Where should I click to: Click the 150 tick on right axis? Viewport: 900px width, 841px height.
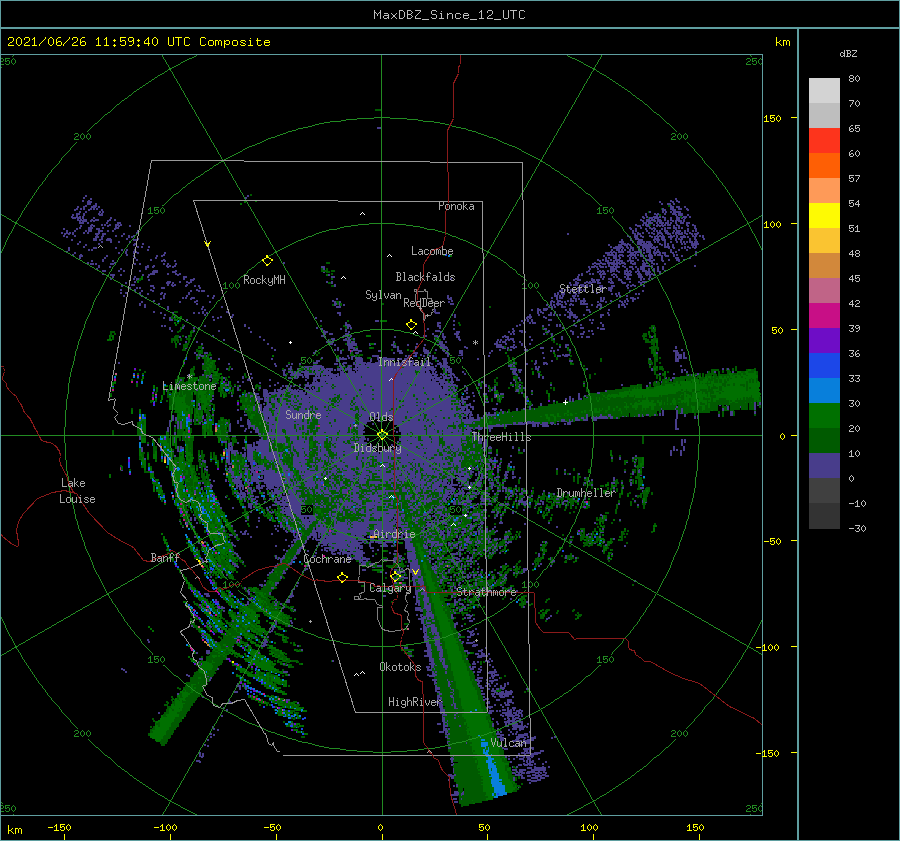[x=772, y=118]
